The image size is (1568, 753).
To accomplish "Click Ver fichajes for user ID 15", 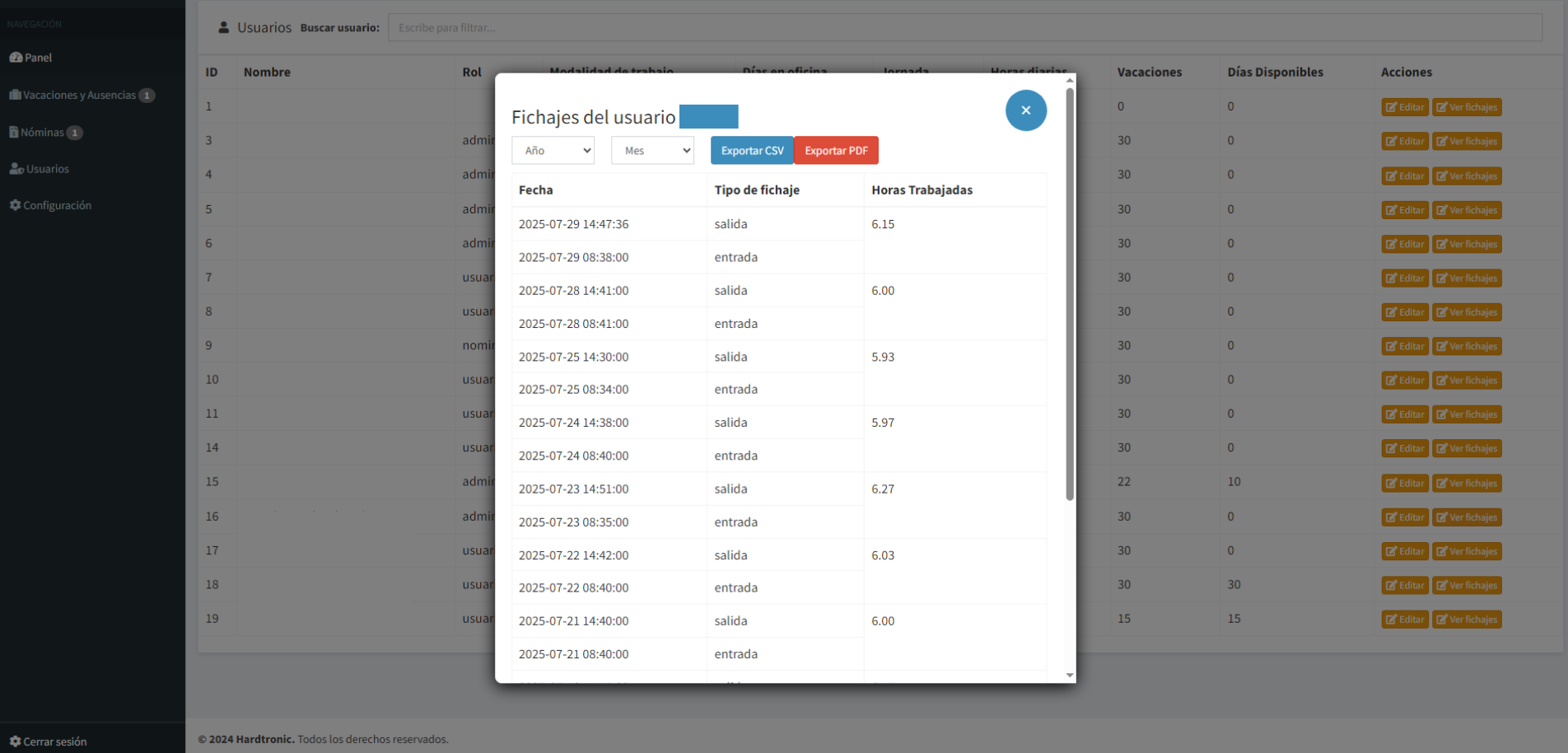I will [x=1466, y=484].
